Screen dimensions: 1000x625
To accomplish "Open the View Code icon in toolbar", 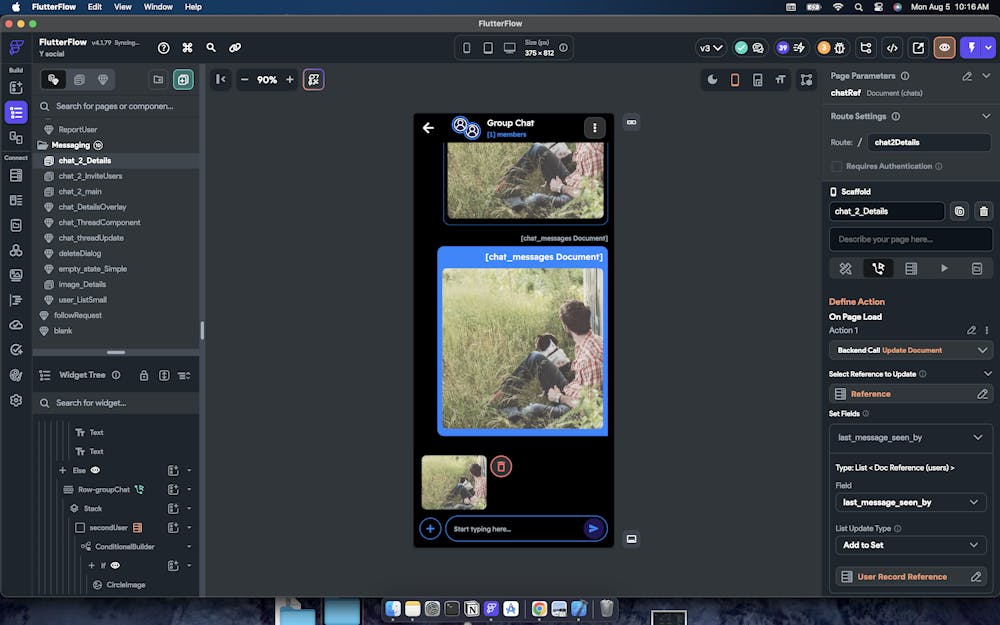I will click(x=892, y=47).
